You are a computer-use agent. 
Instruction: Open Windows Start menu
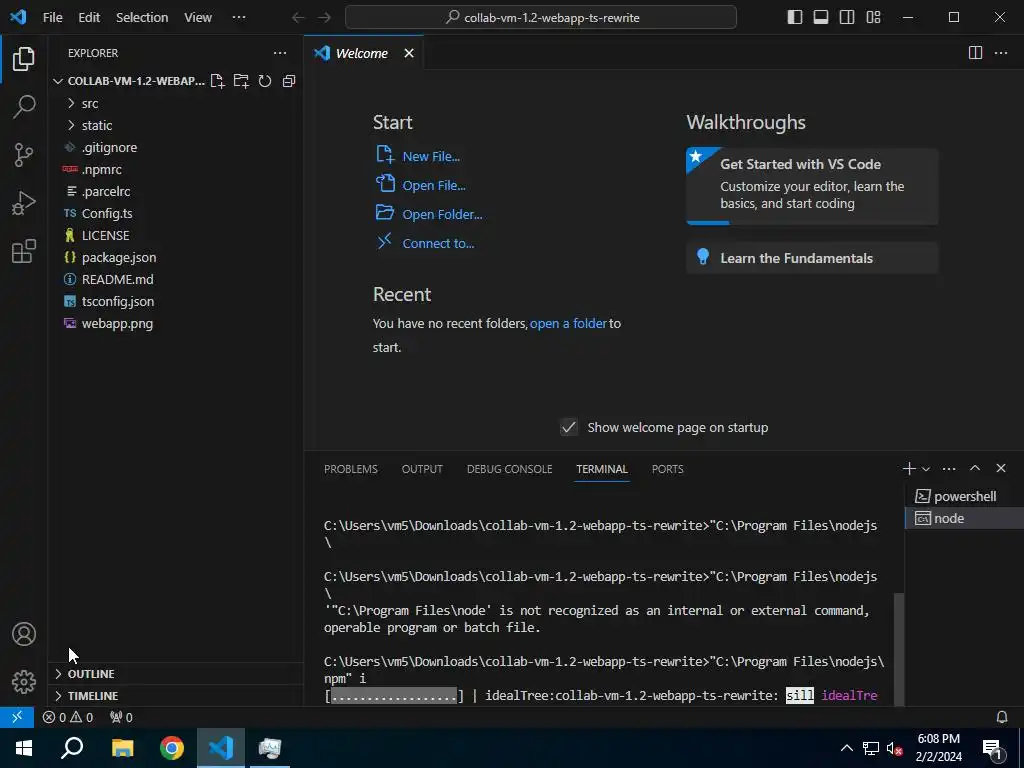[24, 748]
